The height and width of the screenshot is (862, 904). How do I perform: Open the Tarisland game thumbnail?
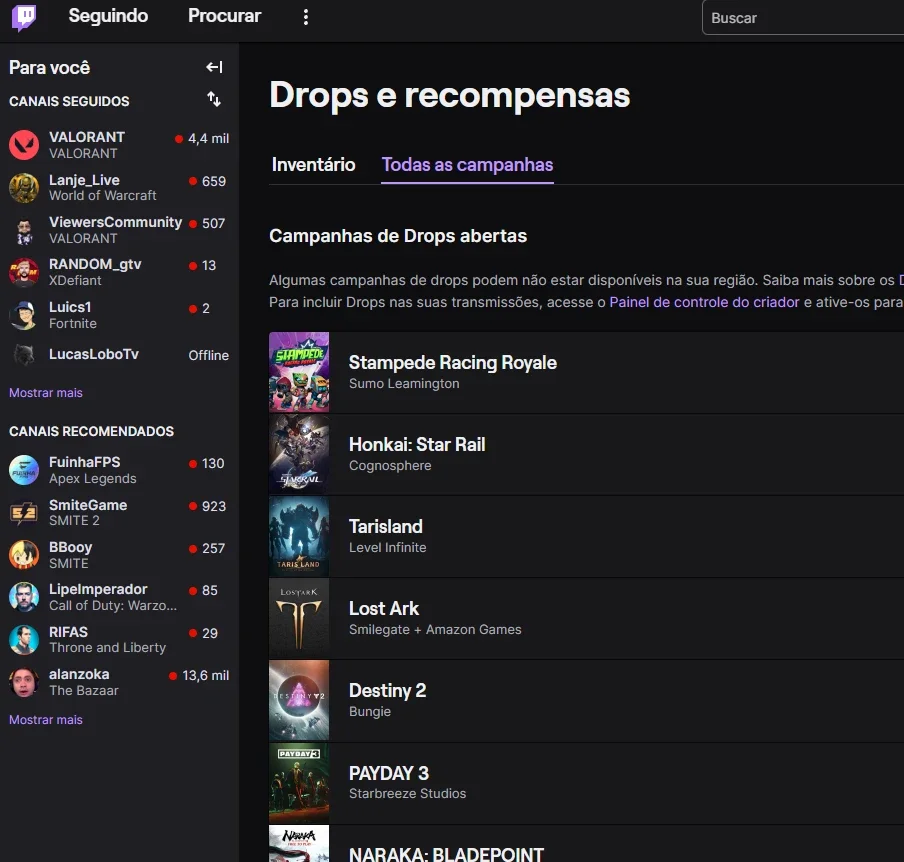coord(299,536)
